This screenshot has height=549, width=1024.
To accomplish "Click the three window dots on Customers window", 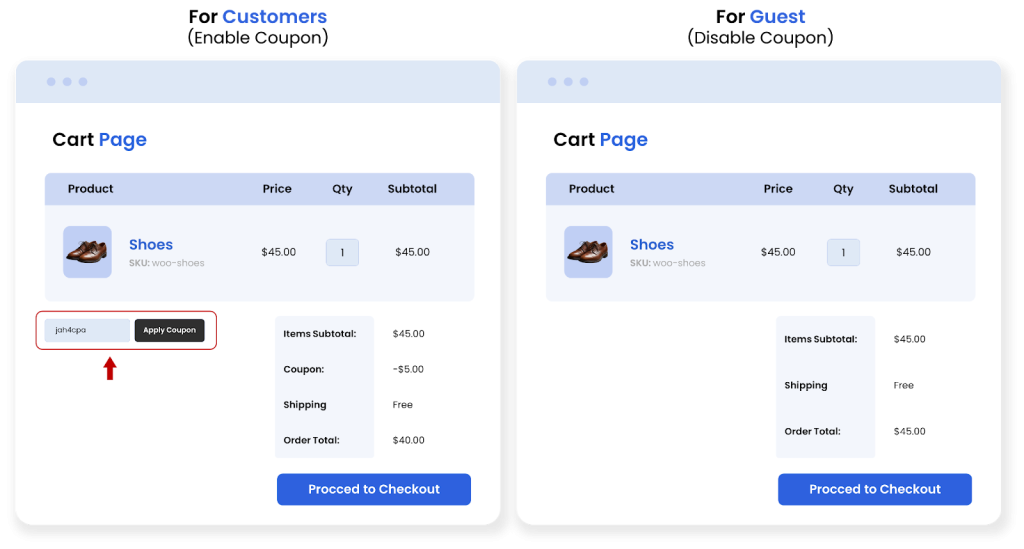I will 67,82.
